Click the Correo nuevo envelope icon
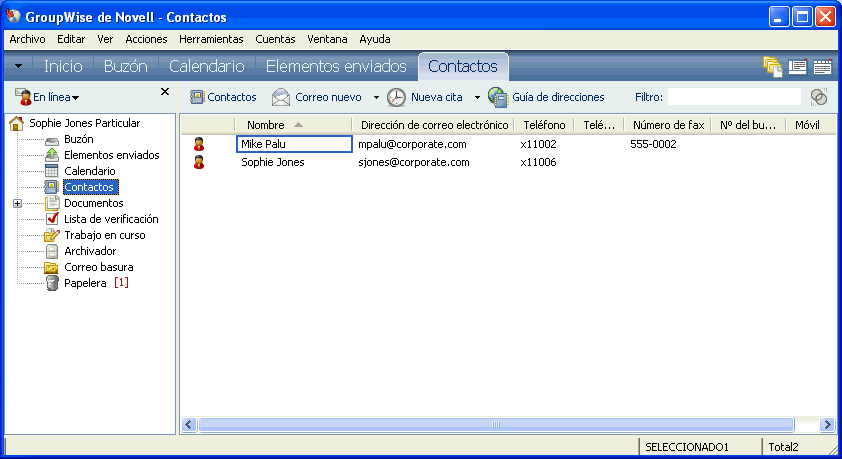The height and width of the screenshot is (459, 842). (281, 97)
